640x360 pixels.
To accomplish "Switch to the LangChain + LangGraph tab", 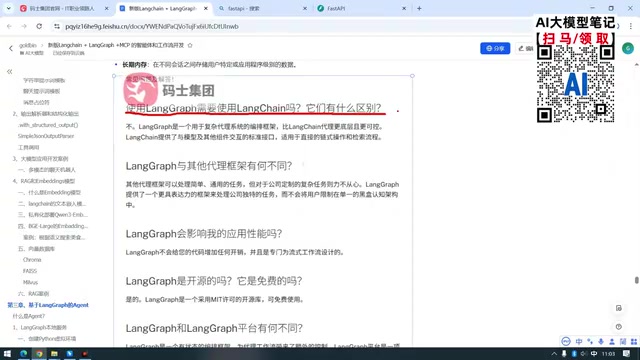I will pyautogui.click(x=164, y=8).
